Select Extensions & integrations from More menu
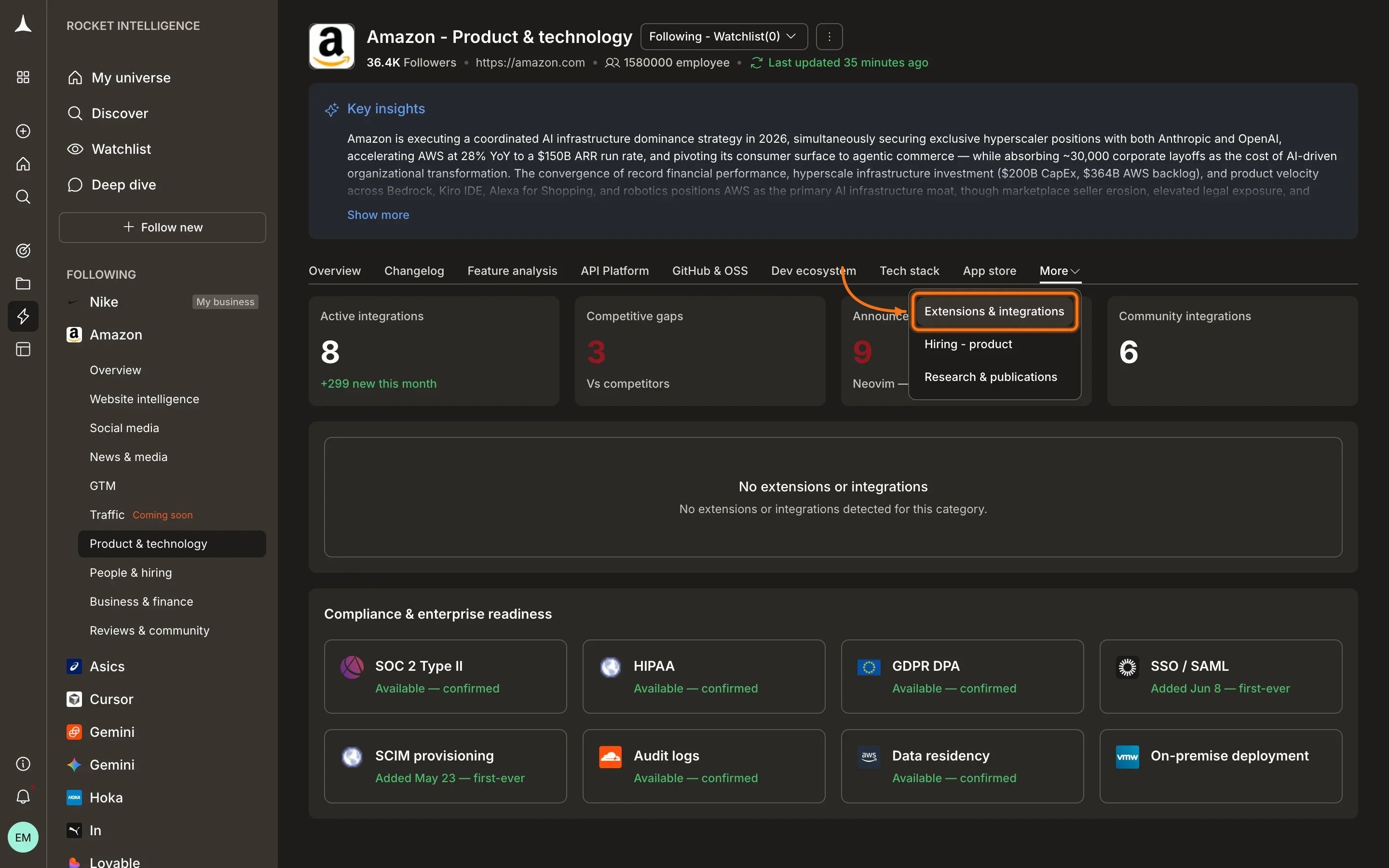1389x868 pixels. coord(994,311)
